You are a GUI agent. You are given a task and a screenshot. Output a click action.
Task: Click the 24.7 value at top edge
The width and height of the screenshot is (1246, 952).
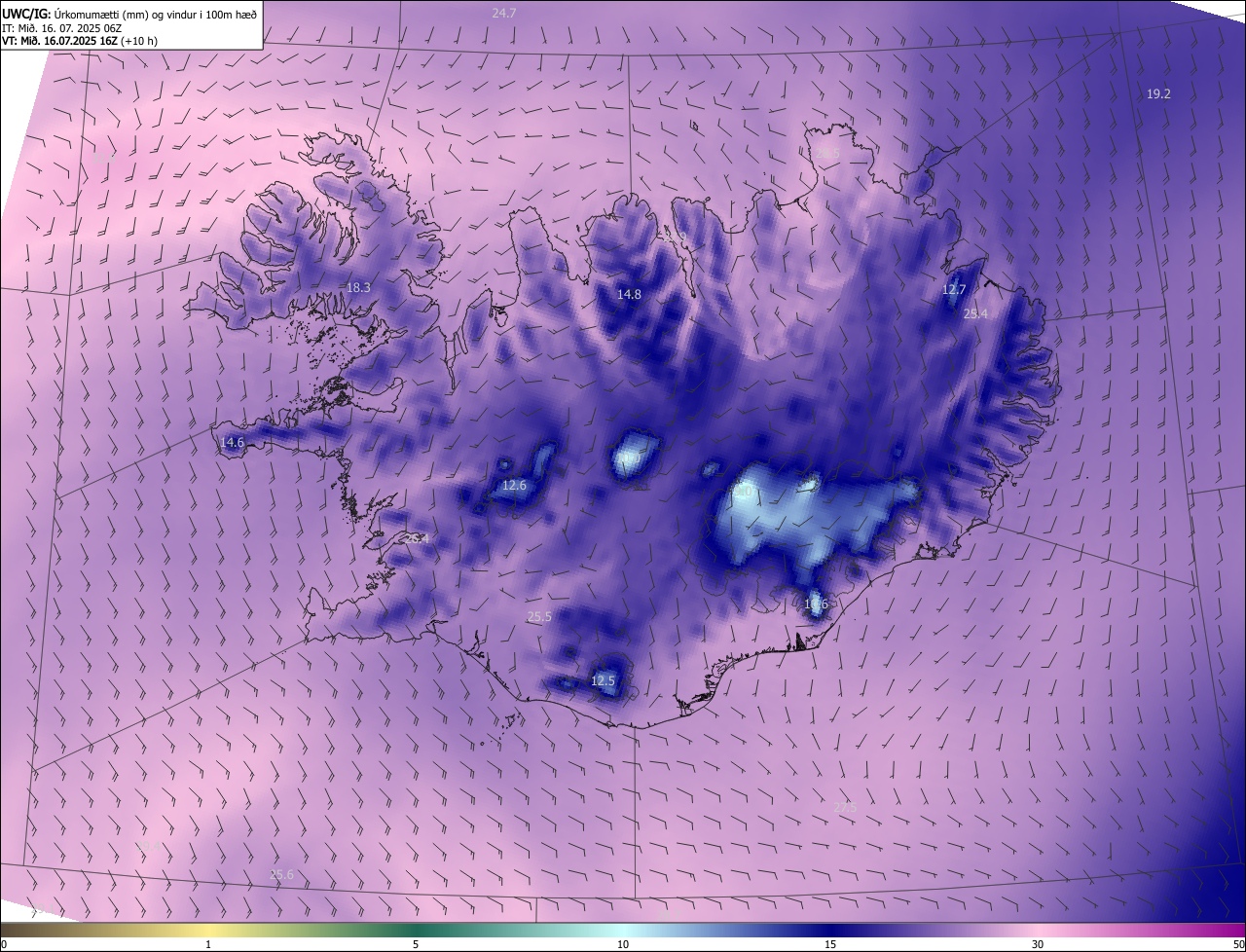504,13
